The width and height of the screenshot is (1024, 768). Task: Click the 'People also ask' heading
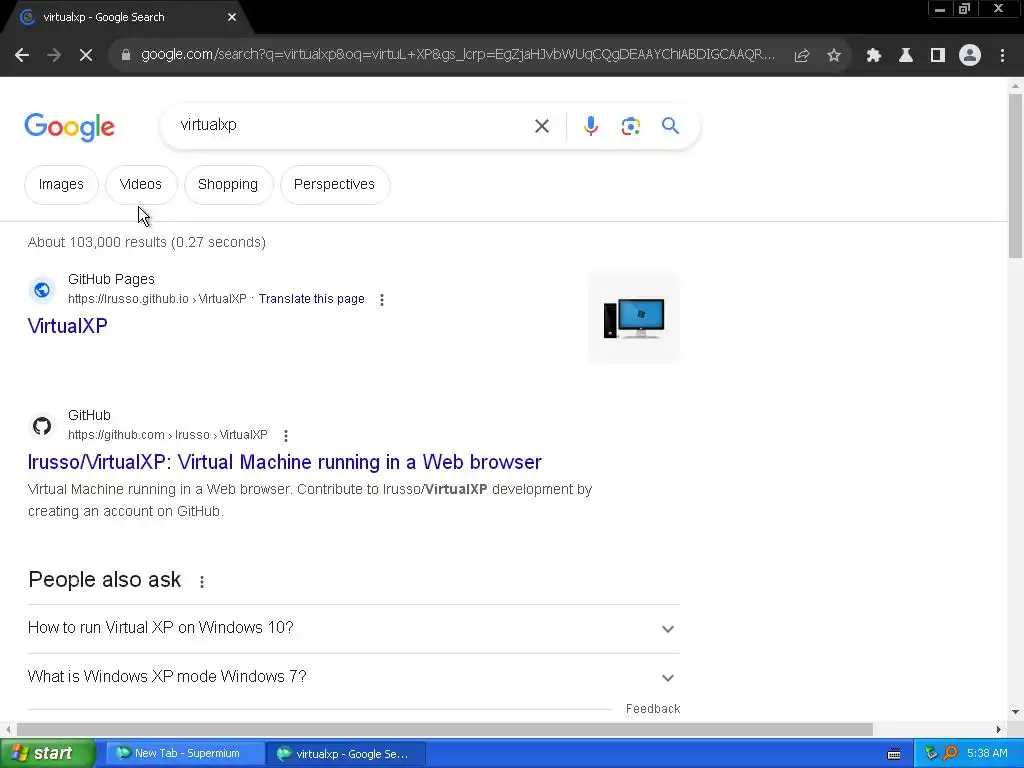(x=104, y=580)
